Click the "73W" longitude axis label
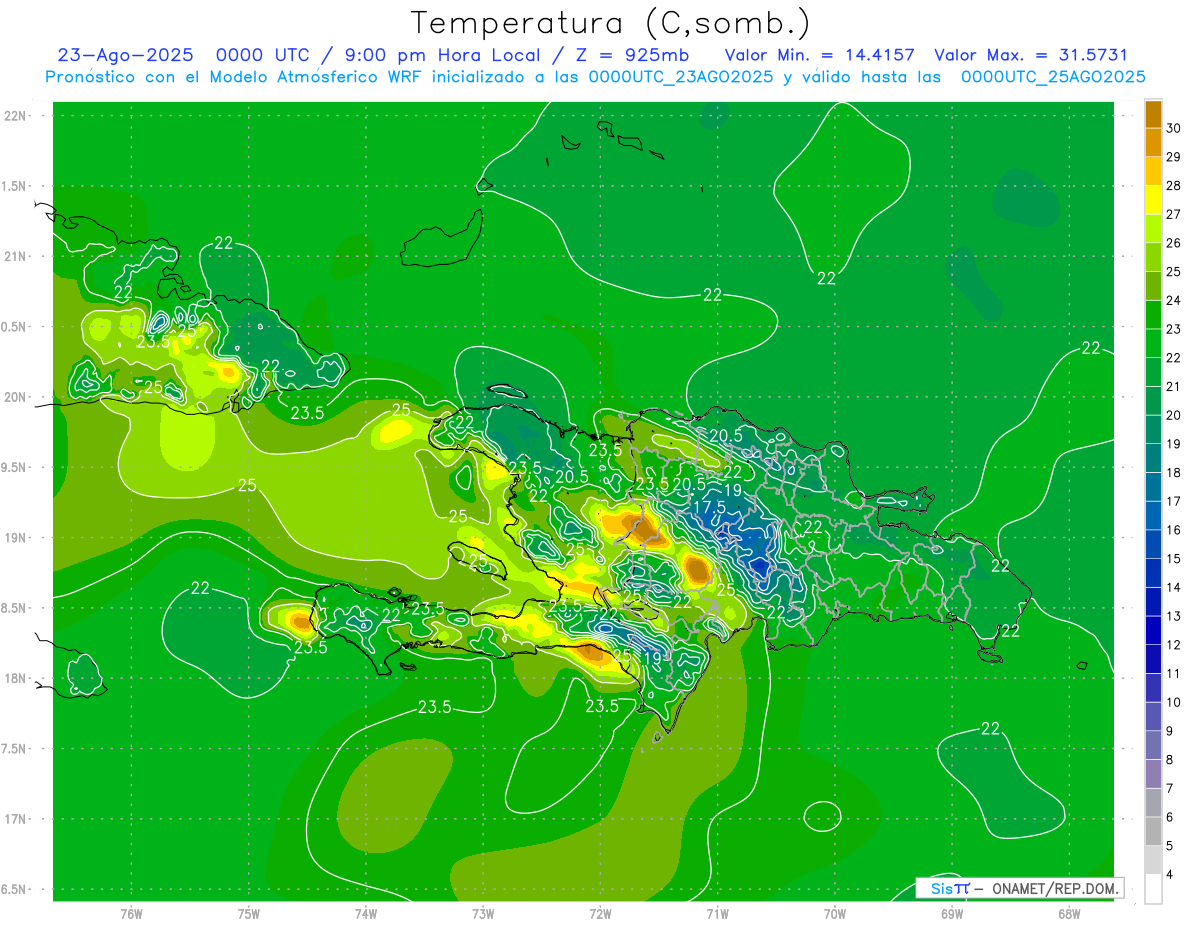 pyautogui.click(x=483, y=914)
